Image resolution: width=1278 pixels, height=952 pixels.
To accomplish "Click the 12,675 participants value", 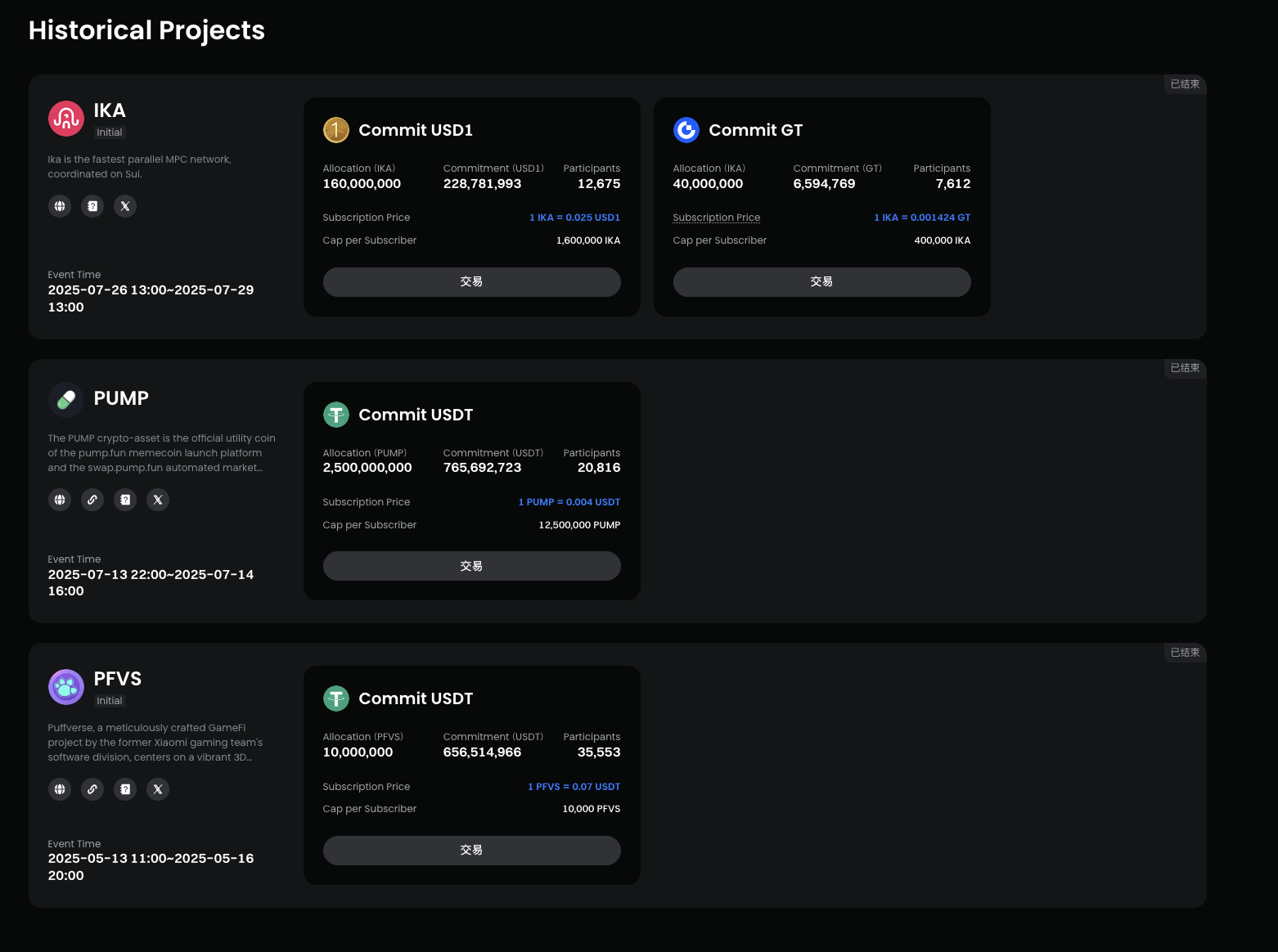I will 599,184.
